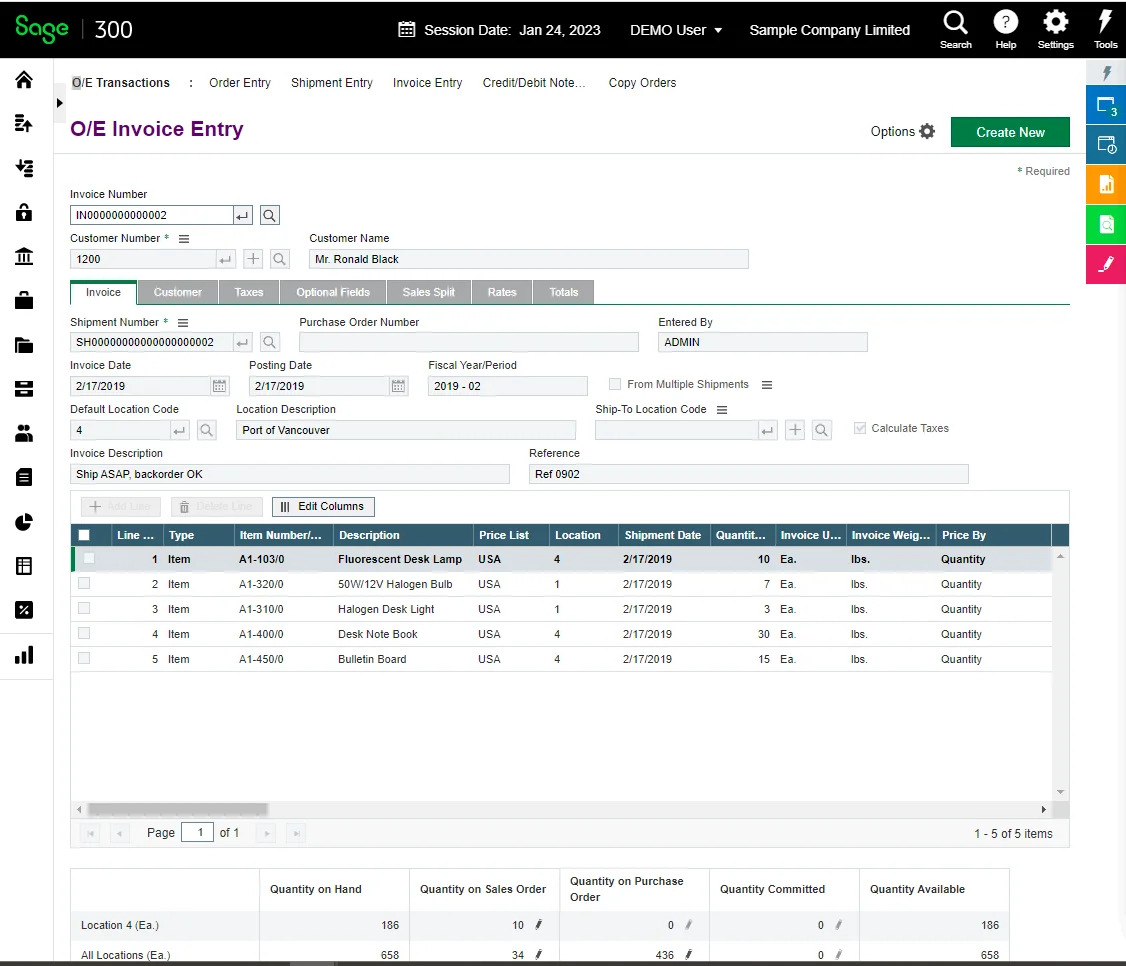Toggle the select-all checkbox in grid header
1126x966 pixels.
[x=84, y=535]
